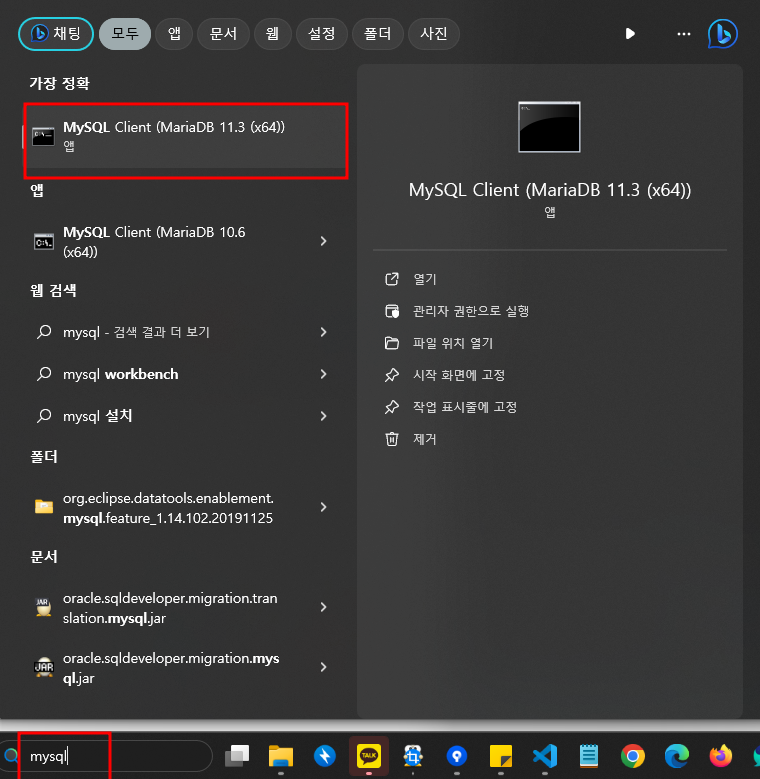Image resolution: width=760 pixels, height=779 pixels.
Task: Click the search magnifier icon beside mysql 설치
Action: coord(44,415)
